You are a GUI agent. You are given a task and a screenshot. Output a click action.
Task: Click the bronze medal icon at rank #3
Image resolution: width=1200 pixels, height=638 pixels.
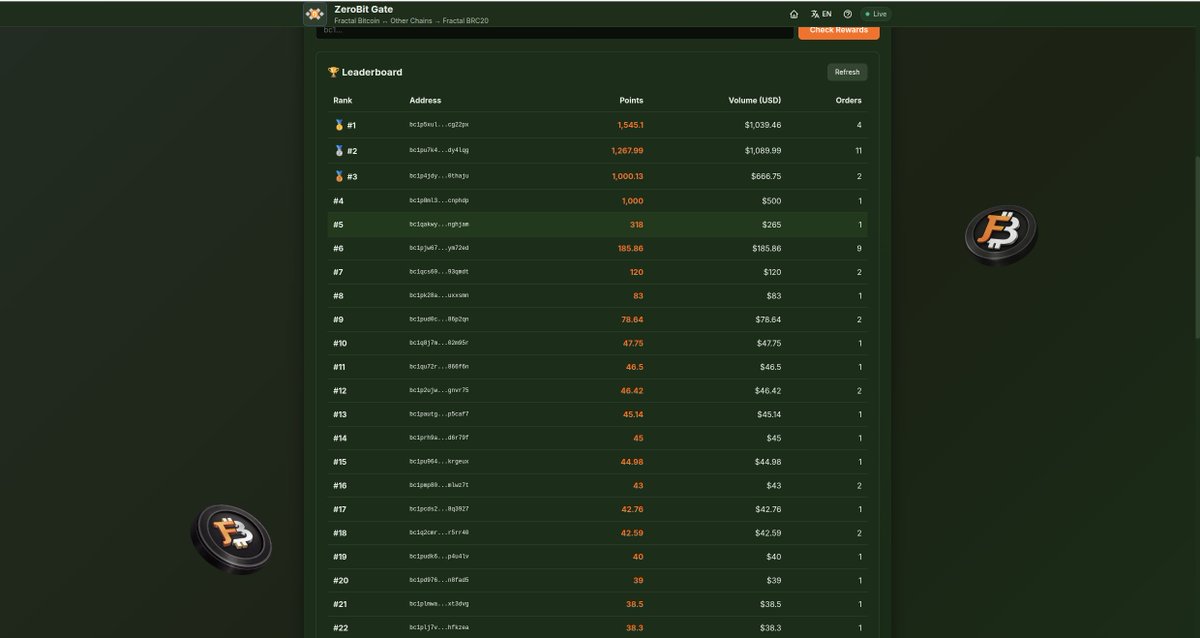(x=339, y=177)
